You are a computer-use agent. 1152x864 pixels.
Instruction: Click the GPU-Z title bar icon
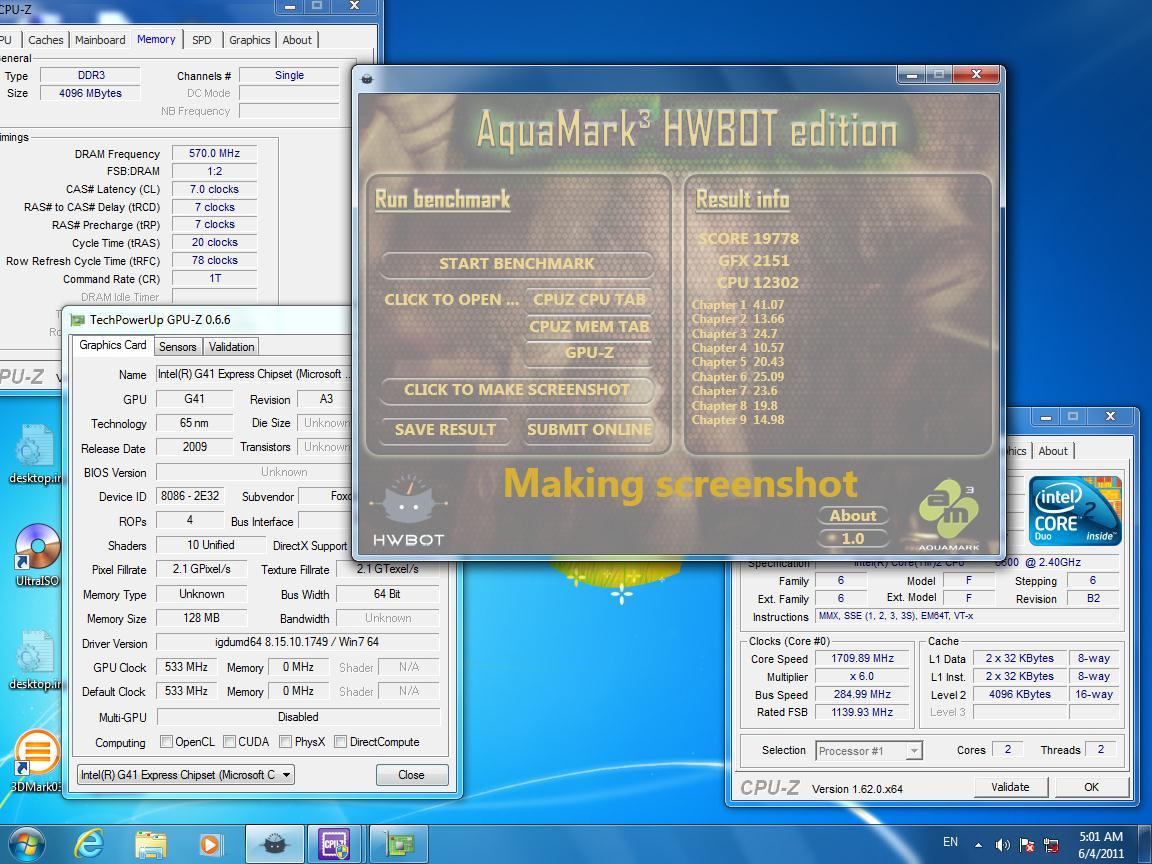point(77,320)
